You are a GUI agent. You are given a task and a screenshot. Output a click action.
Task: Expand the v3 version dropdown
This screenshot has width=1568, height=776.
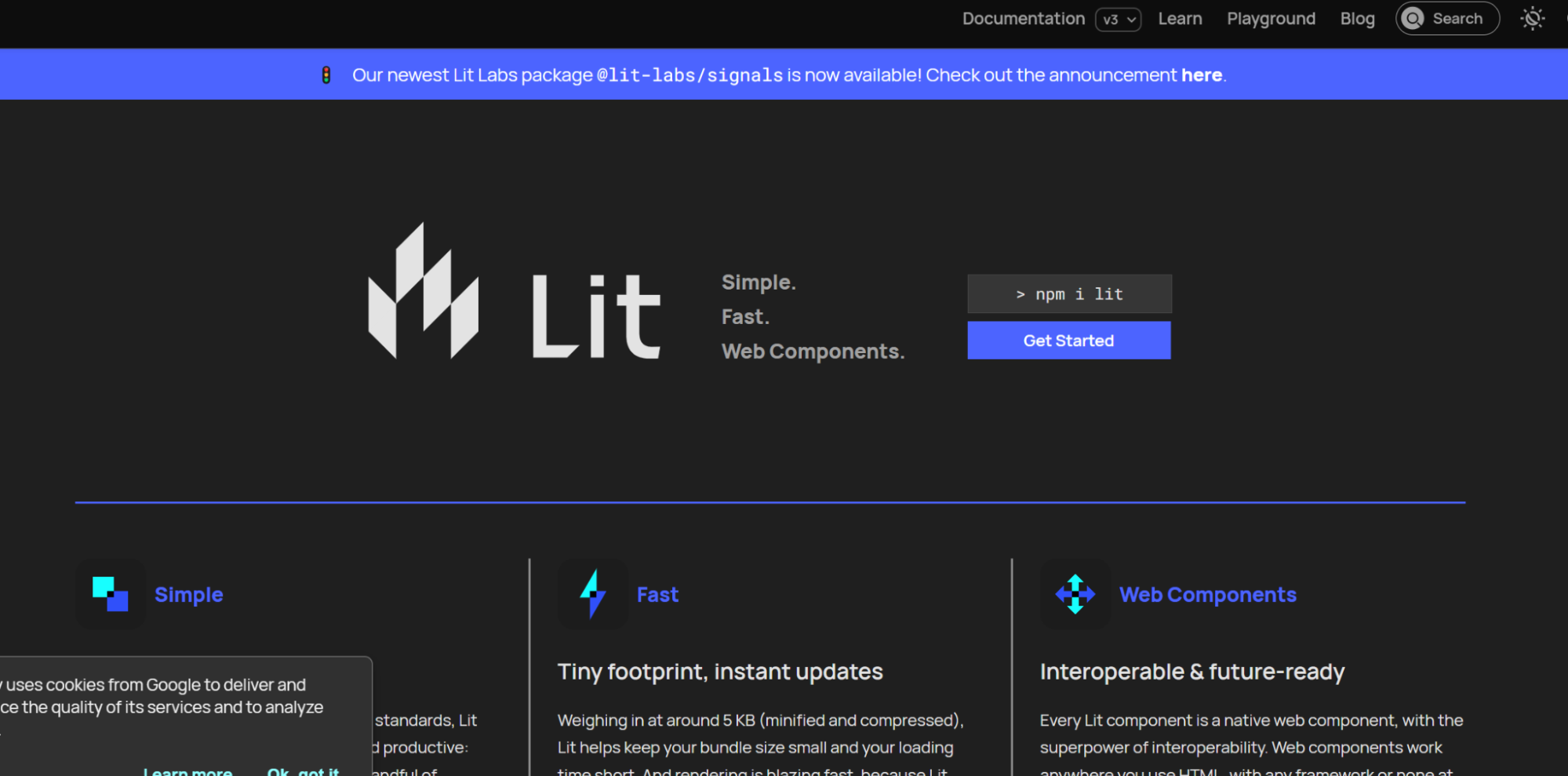pos(1118,20)
